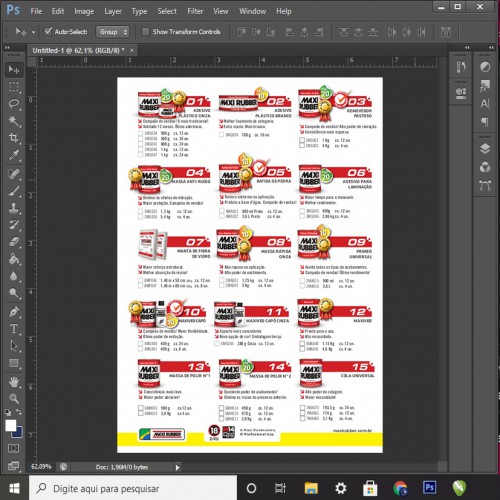Screen dimensions: 500x500
Task: Open the Styles panel icon
Action: [485, 85]
